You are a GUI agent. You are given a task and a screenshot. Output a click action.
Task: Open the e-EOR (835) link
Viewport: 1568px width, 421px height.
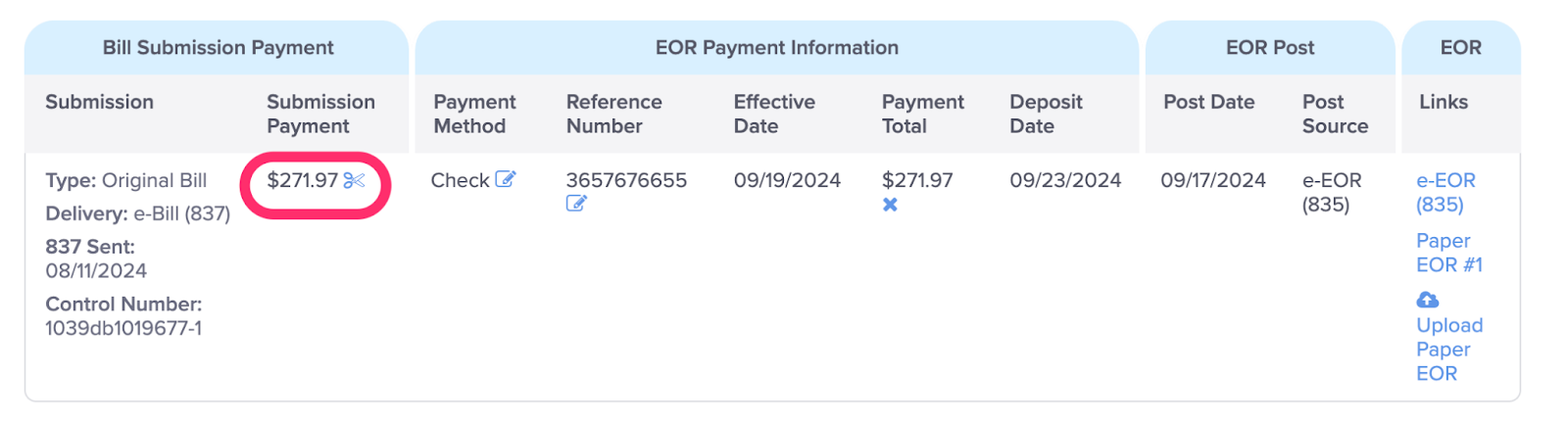[x=1445, y=192]
